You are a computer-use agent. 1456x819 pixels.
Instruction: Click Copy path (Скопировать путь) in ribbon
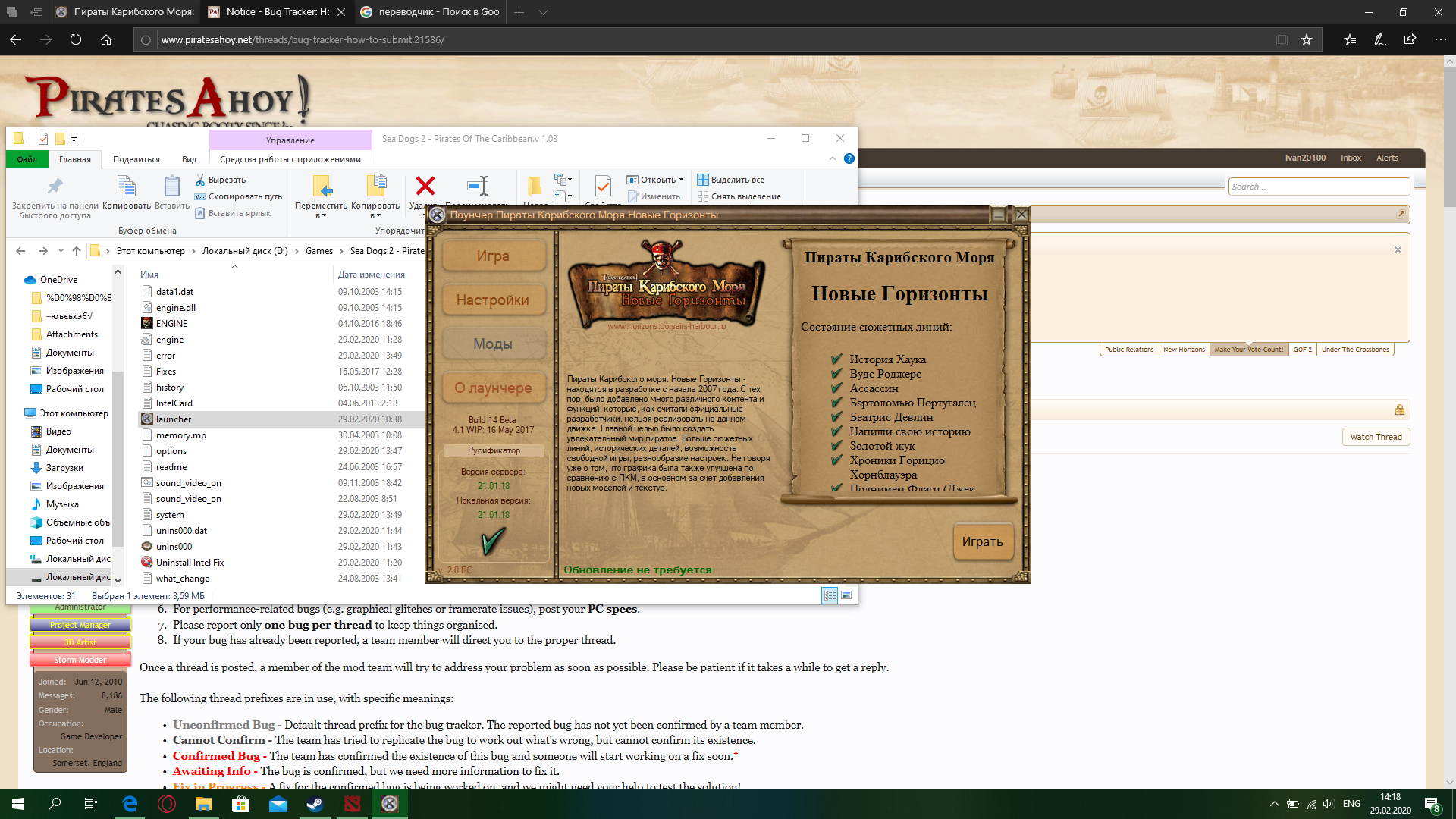tap(238, 196)
